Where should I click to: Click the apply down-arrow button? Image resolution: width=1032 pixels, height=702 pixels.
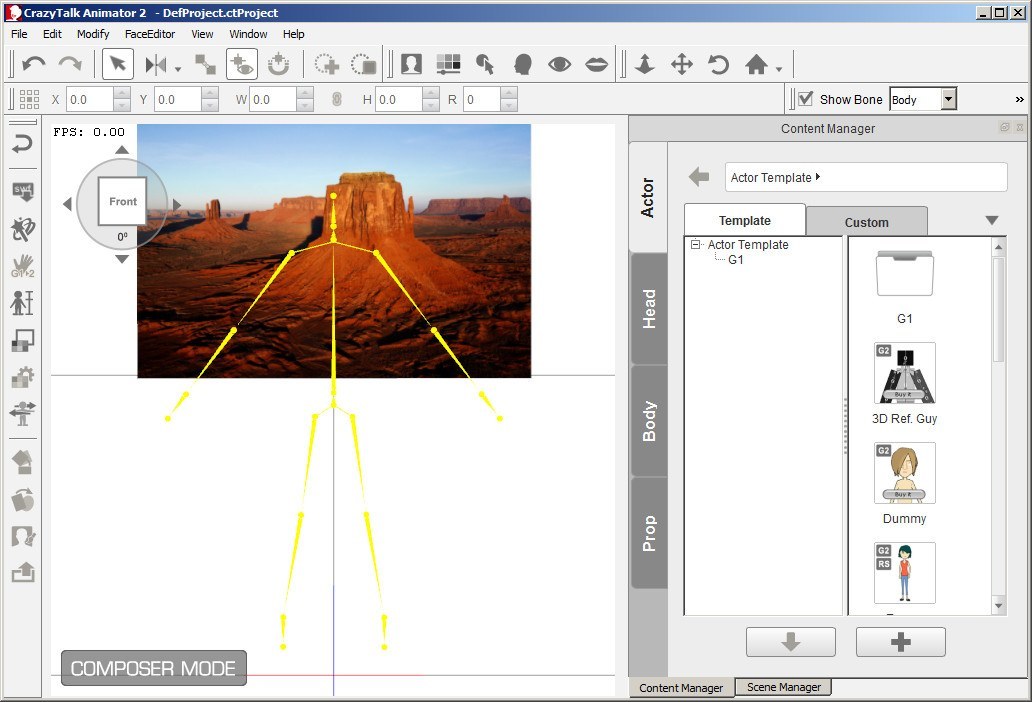tap(790, 641)
